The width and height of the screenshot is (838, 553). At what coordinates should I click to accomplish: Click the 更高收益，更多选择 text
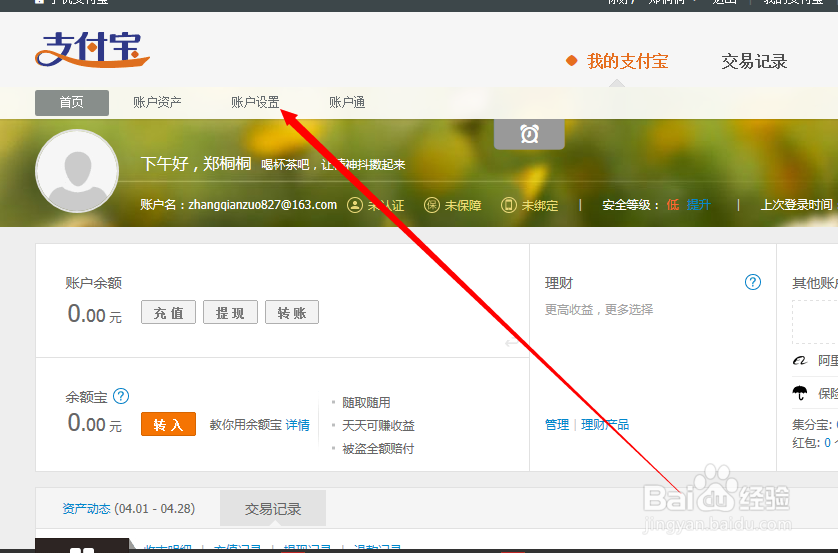tap(599, 309)
